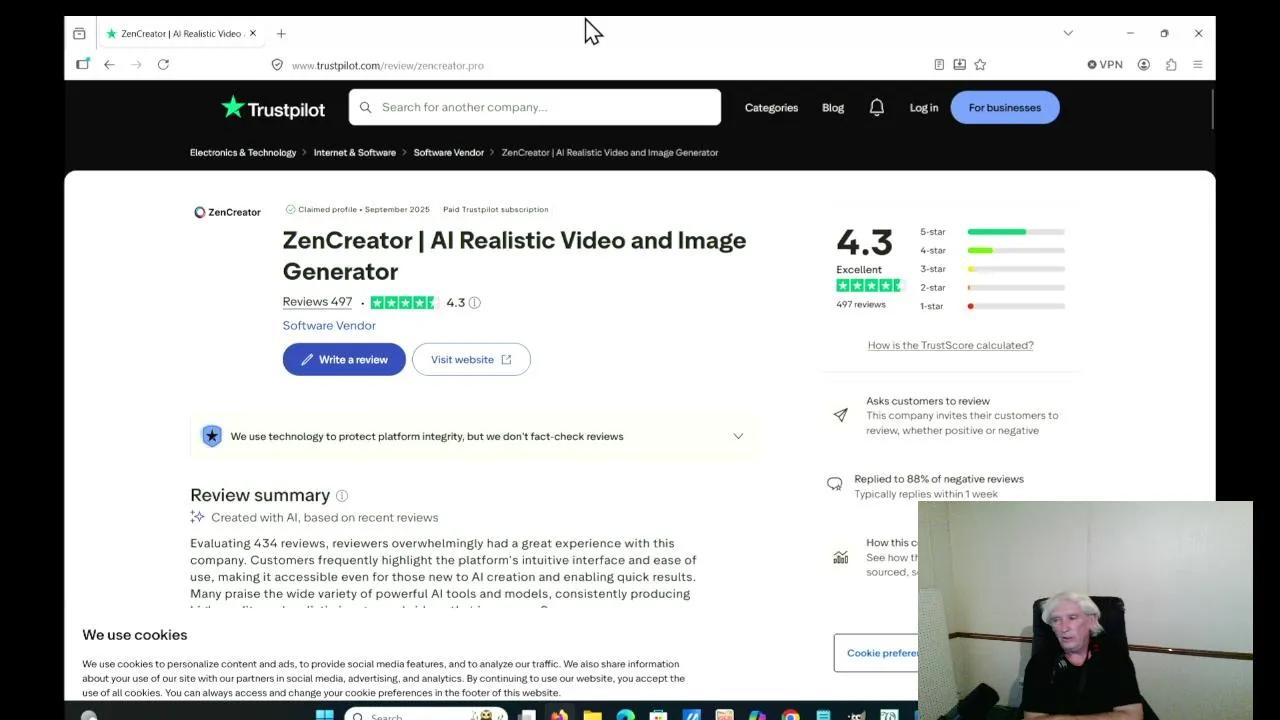Open the browser extensions puzzle icon

(1171, 65)
